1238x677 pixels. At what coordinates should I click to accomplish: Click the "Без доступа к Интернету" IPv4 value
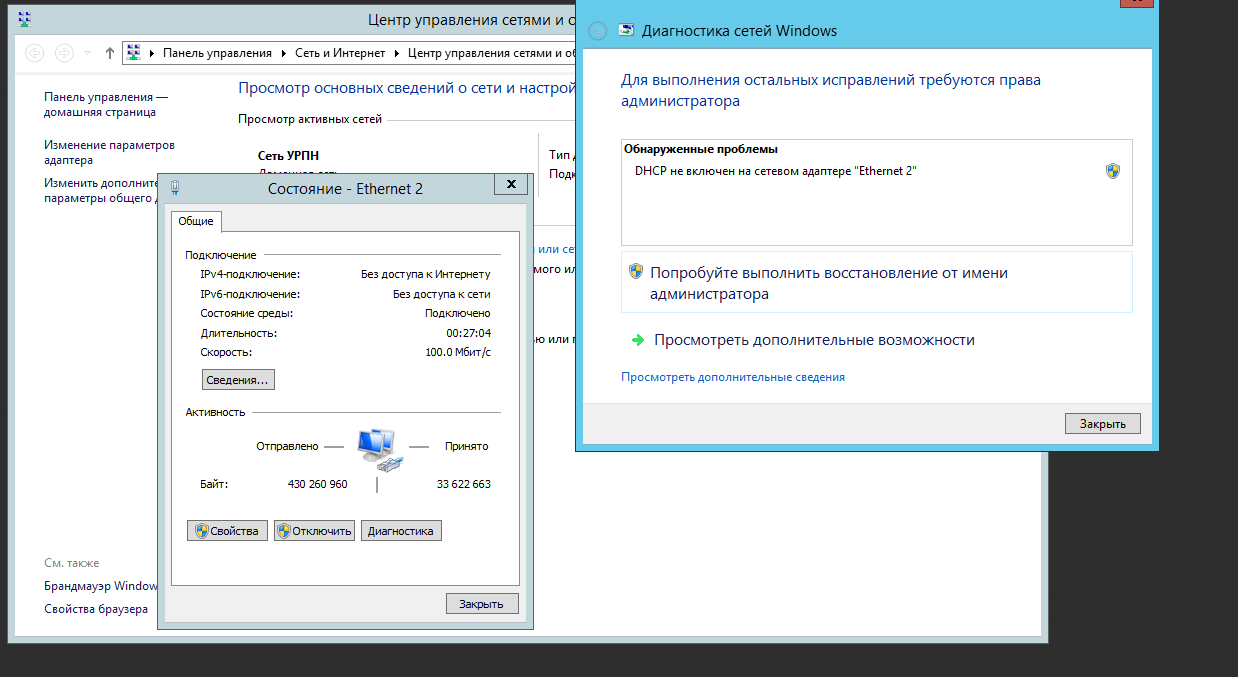pos(426,274)
